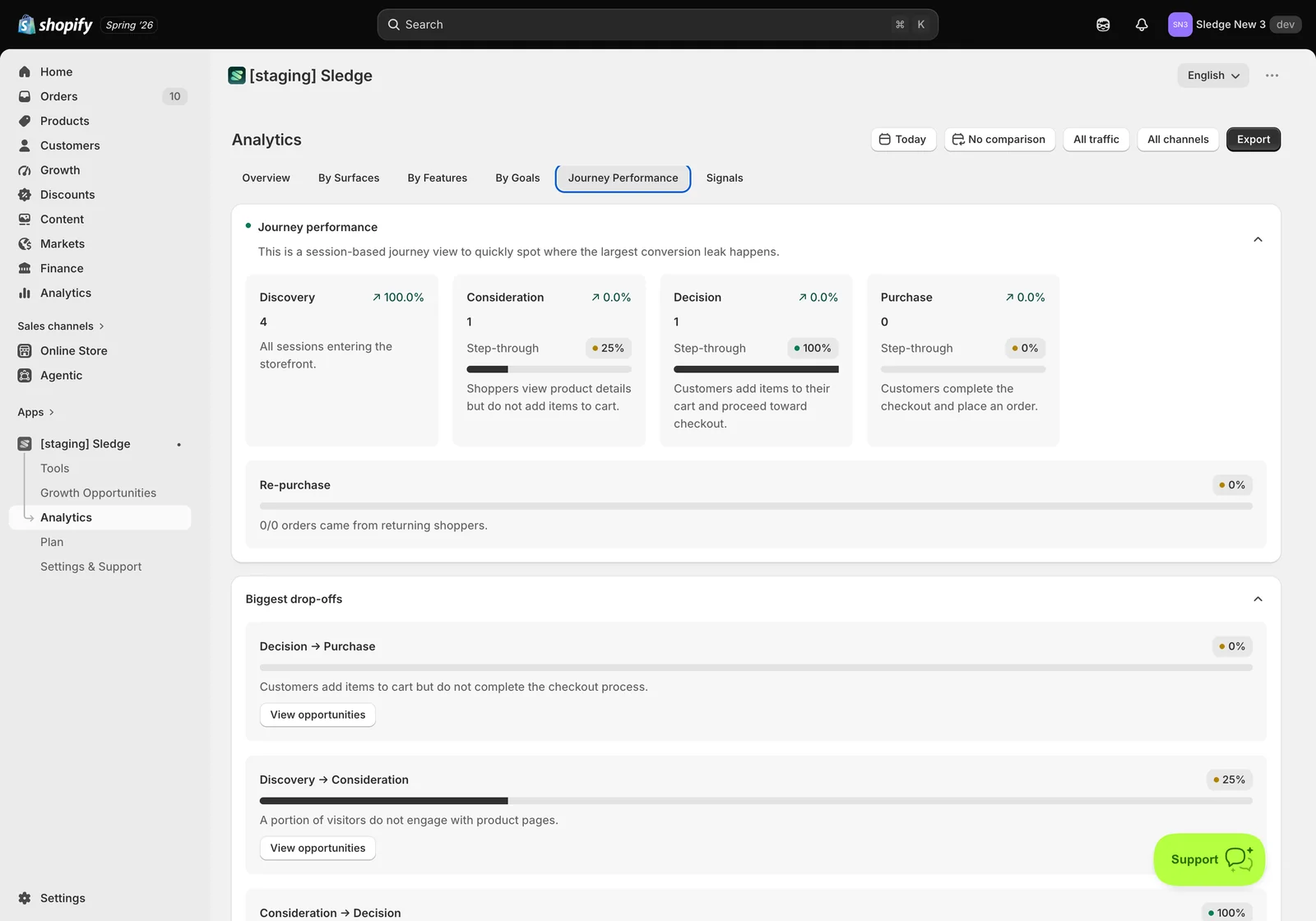The height and width of the screenshot is (921, 1316).
Task: Open the more actions ellipsis menu
Action: (x=1272, y=76)
